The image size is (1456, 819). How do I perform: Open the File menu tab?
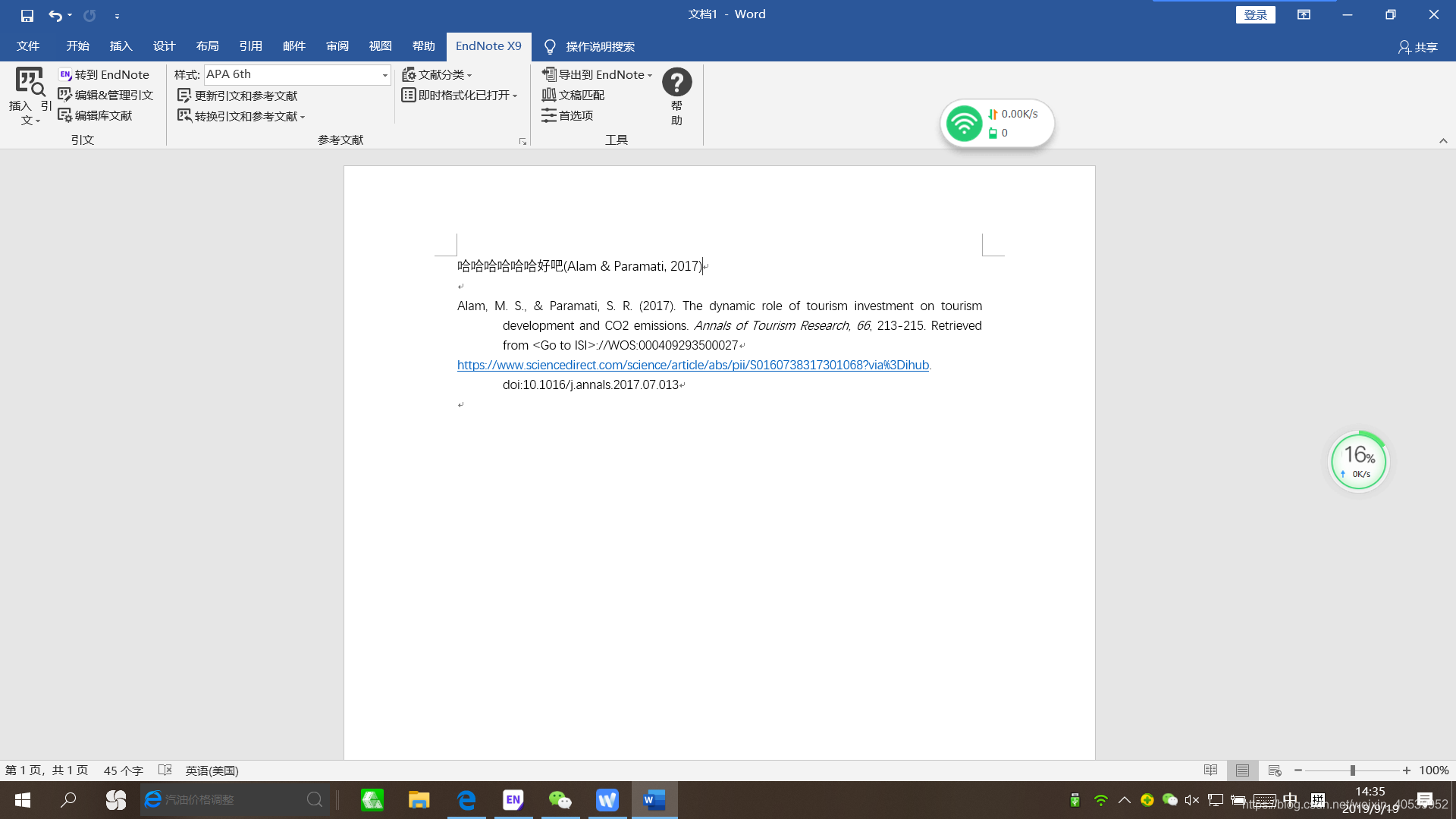(x=28, y=46)
